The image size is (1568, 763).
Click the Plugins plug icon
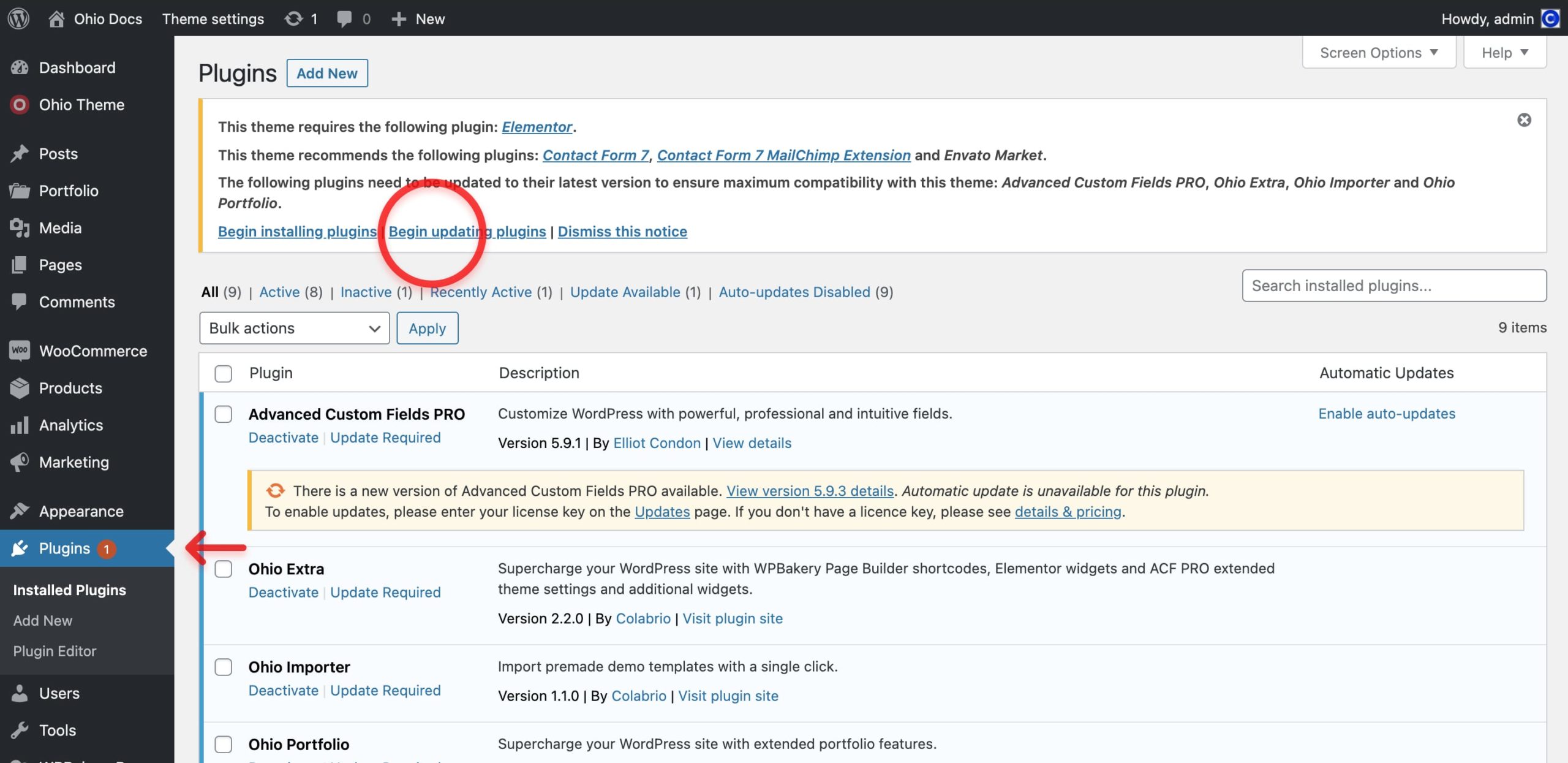[x=20, y=548]
